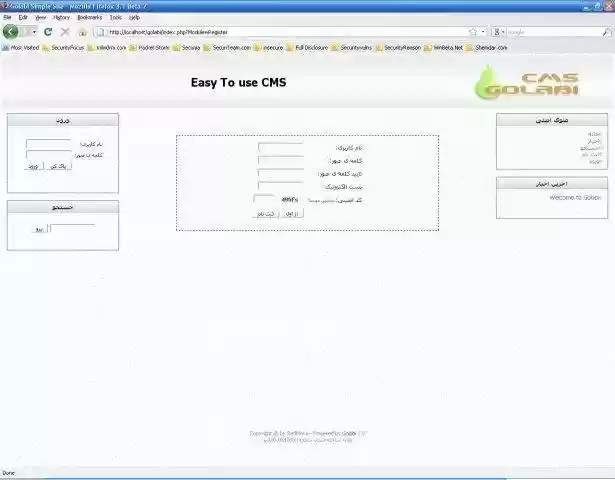Screen dimensions: 615x480
Task: Open the SecurityFocus bookmark
Action: point(64,47)
